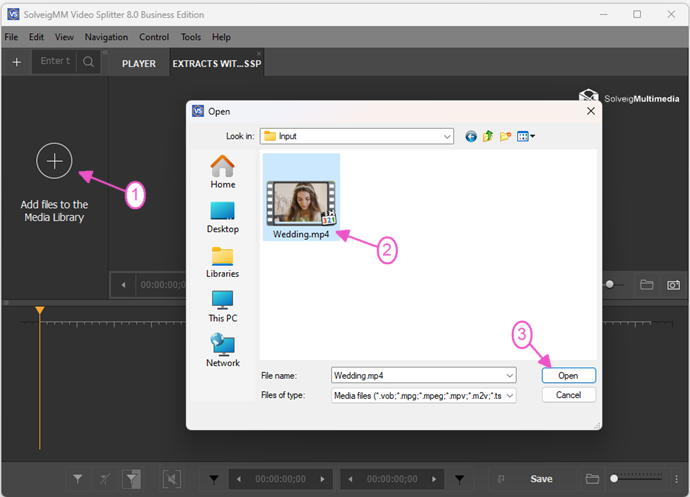This screenshot has height=497, width=690.
Task: Expand the Look in folder dropdown
Action: tap(447, 136)
